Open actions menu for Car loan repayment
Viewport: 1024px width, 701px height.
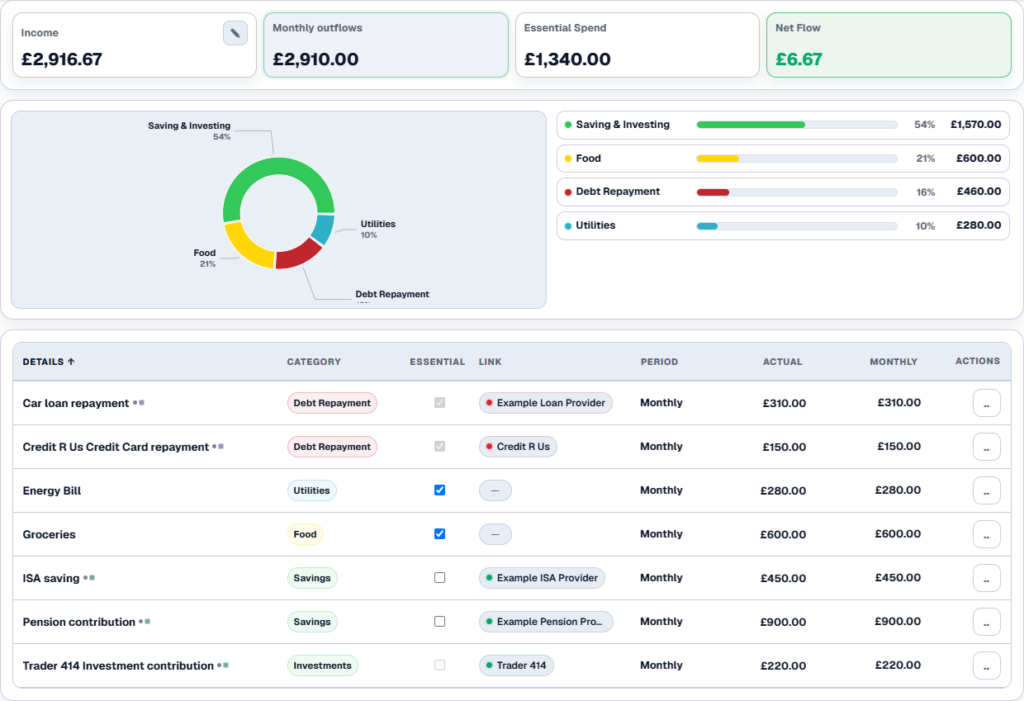986,403
